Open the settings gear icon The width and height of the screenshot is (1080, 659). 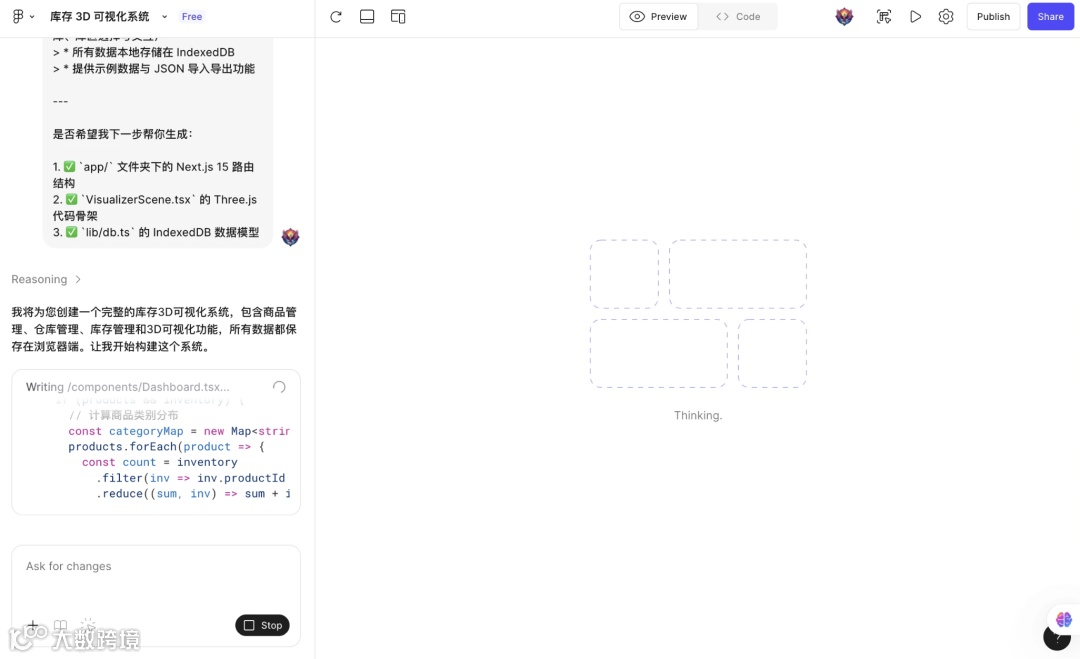tap(946, 17)
